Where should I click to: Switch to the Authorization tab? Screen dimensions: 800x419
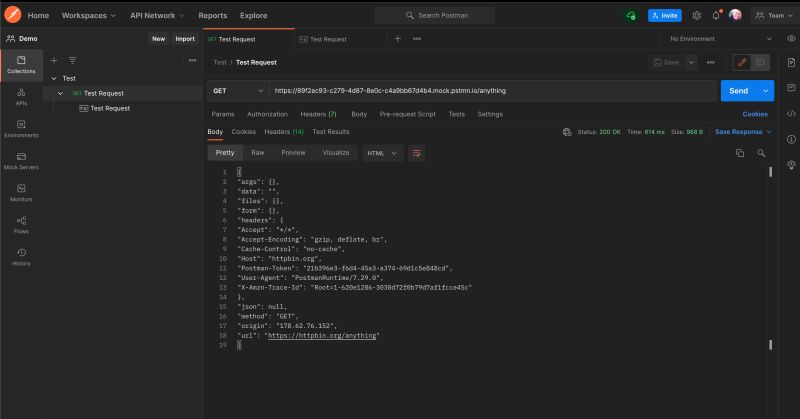pyautogui.click(x=267, y=114)
